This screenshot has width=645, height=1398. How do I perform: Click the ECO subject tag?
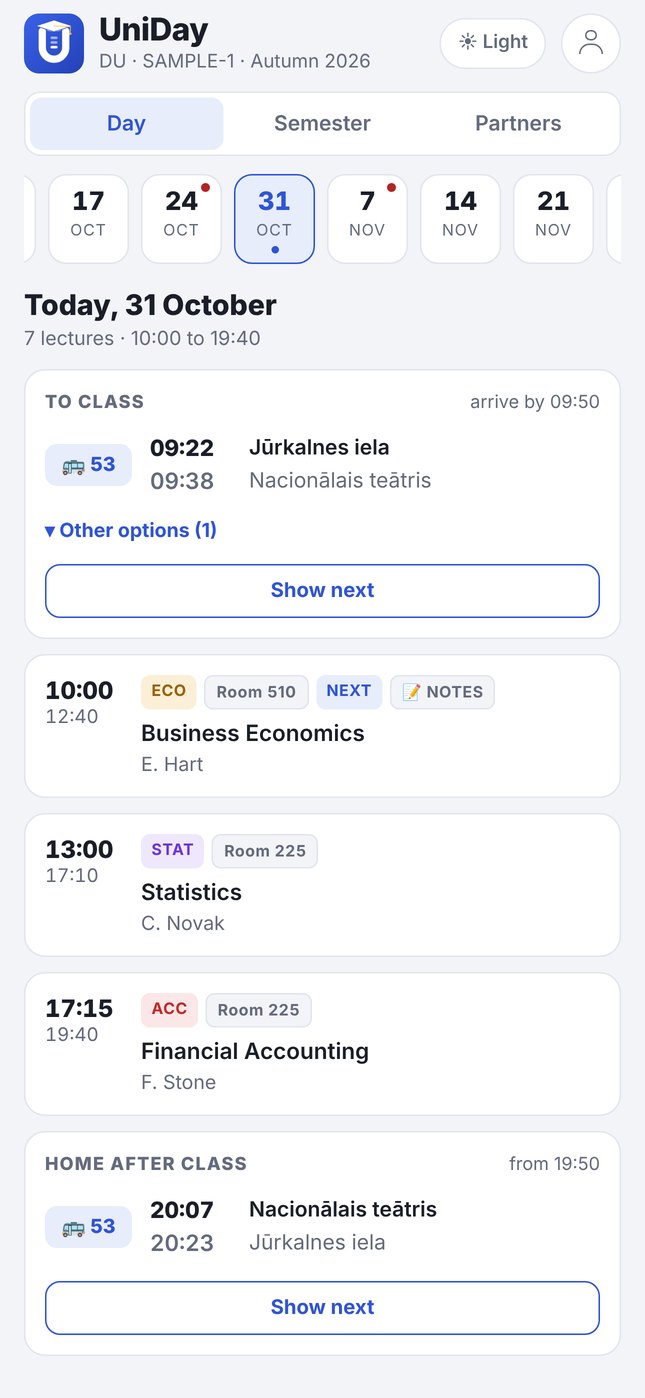(x=169, y=691)
